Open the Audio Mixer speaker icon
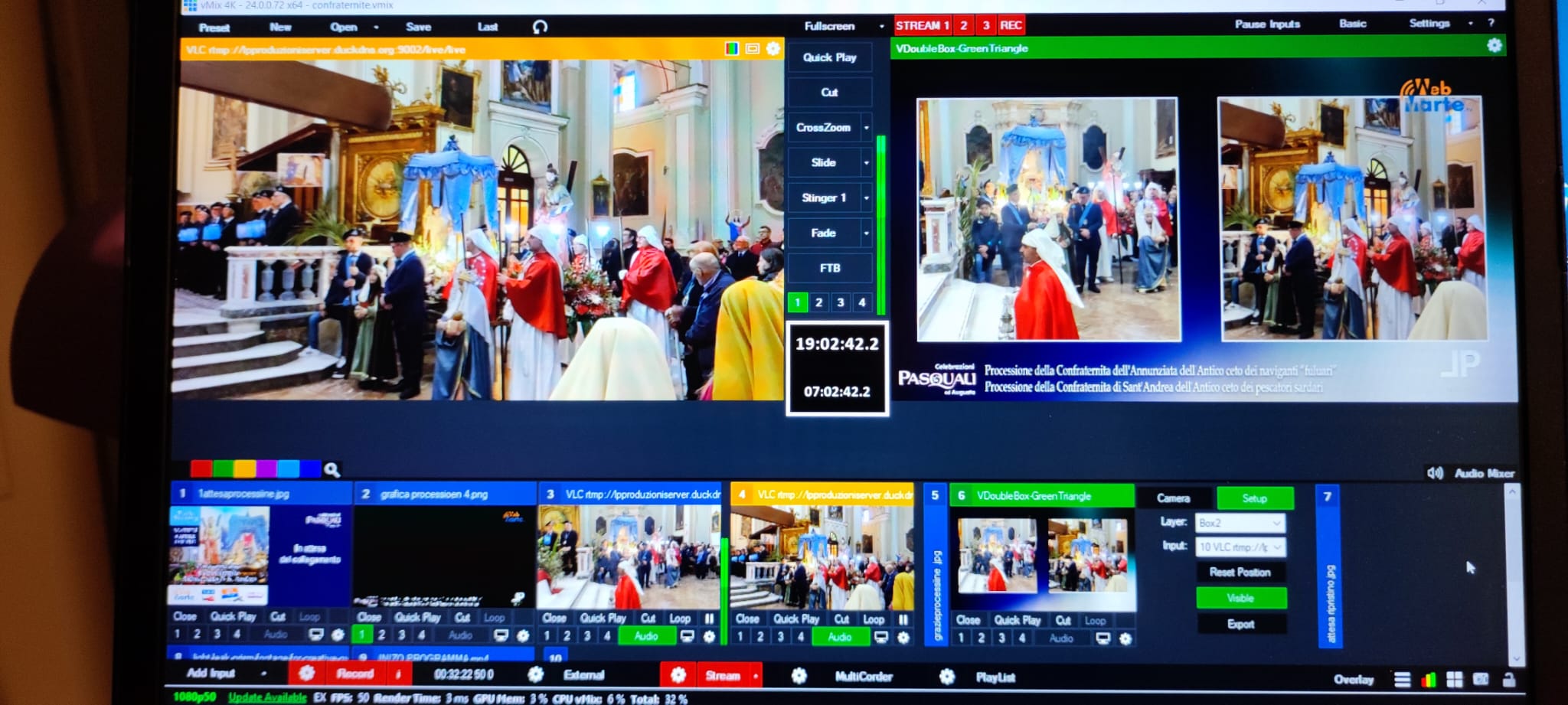The width and height of the screenshot is (1568, 705). pyautogui.click(x=1434, y=473)
